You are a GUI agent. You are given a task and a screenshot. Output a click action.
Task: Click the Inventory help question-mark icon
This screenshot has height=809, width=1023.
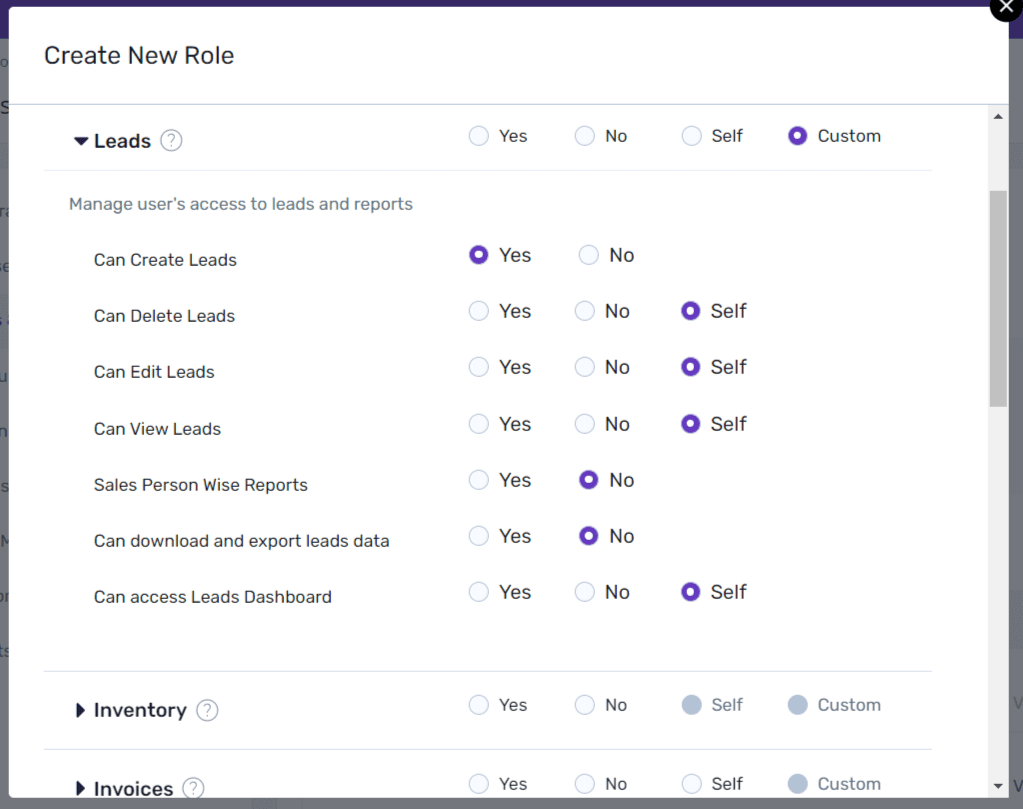coord(207,710)
